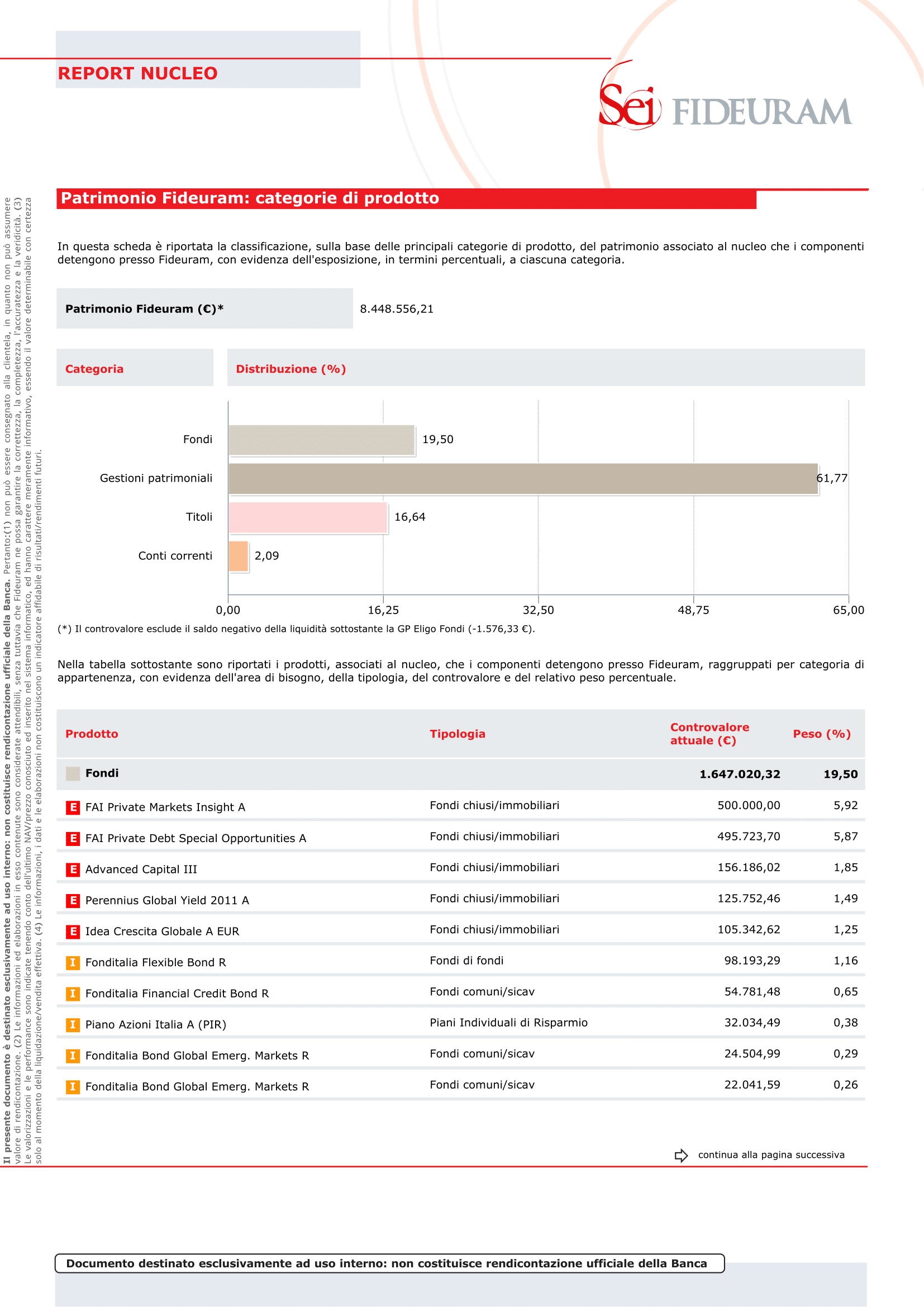The image size is (924, 1307).
Task: Click the 5,92 peso value
Action: coord(845,806)
